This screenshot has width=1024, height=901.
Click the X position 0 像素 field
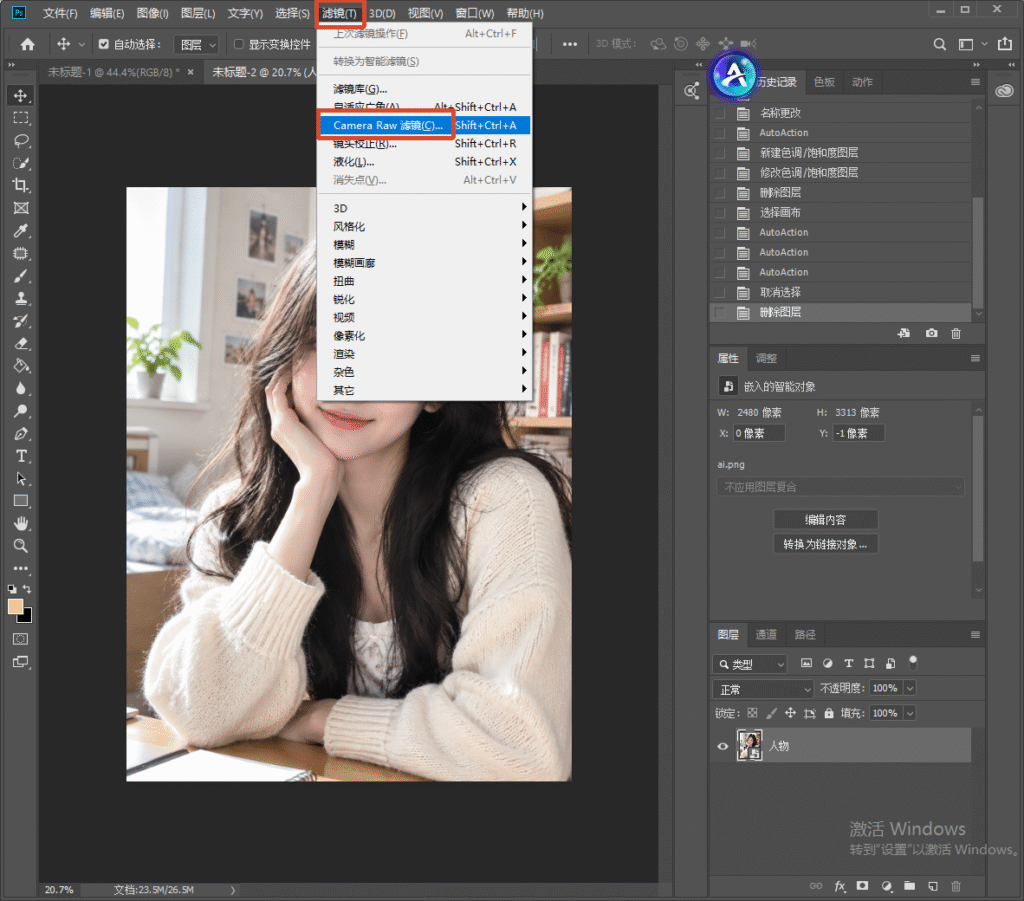pyautogui.click(x=759, y=433)
